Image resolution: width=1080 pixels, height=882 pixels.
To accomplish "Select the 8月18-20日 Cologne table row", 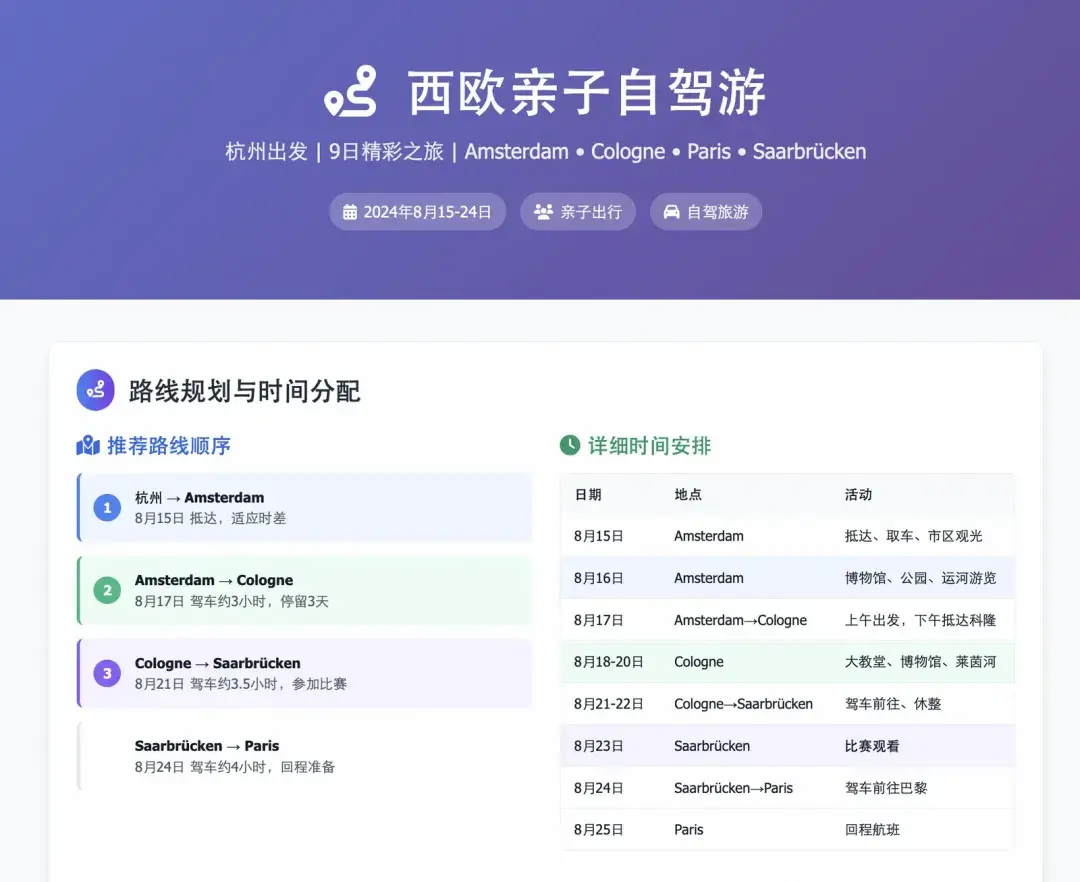I will [x=787, y=662].
